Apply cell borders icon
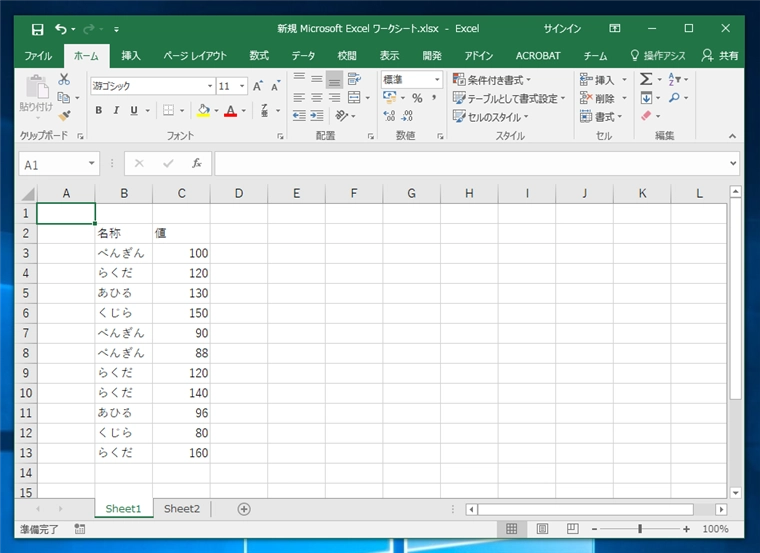 168,111
